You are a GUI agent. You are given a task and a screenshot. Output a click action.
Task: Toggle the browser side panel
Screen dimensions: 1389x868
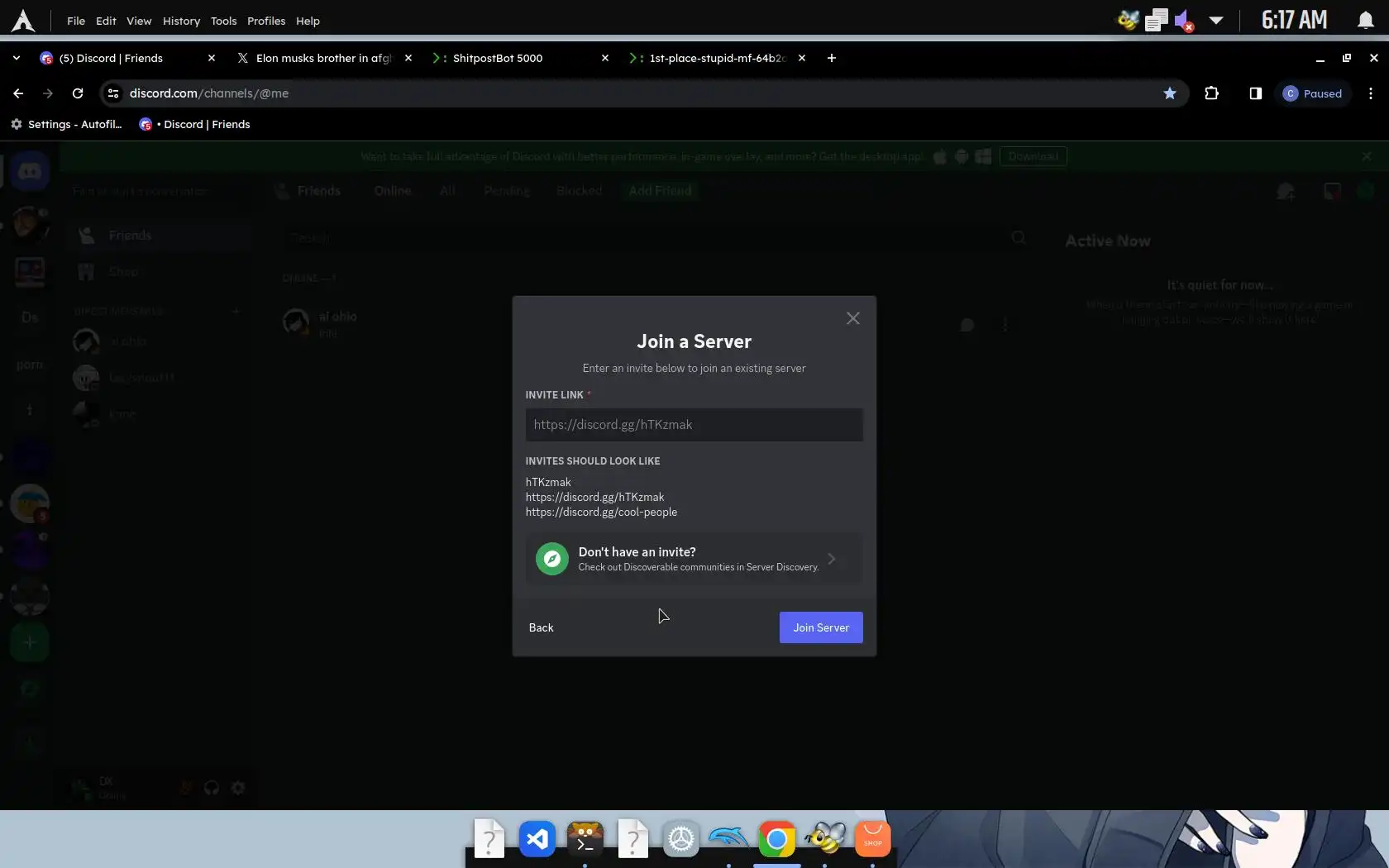[1255, 93]
